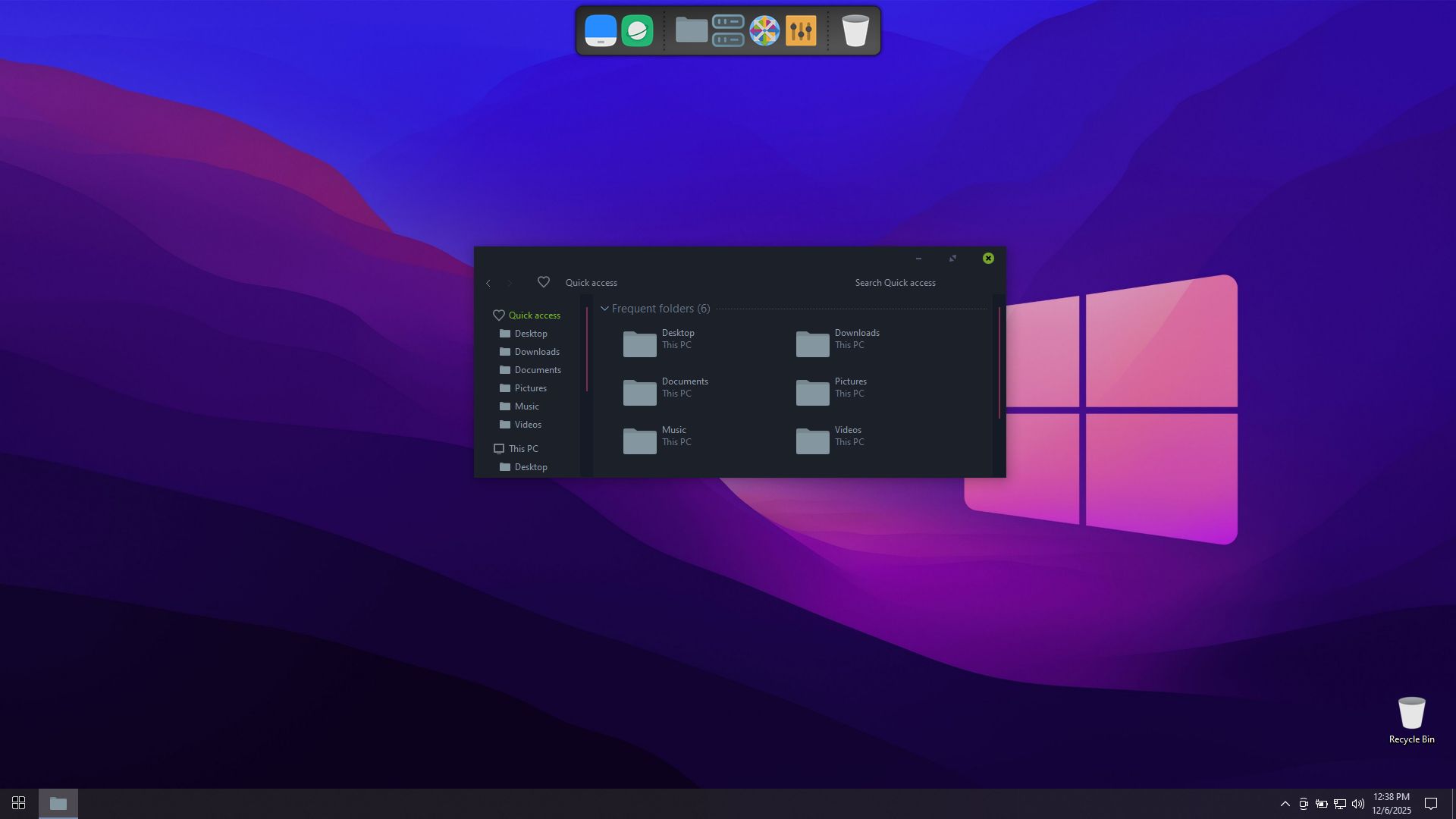Show hidden system tray icons
Image resolution: width=1456 pixels, height=819 pixels.
click(x=1285, y=804)
